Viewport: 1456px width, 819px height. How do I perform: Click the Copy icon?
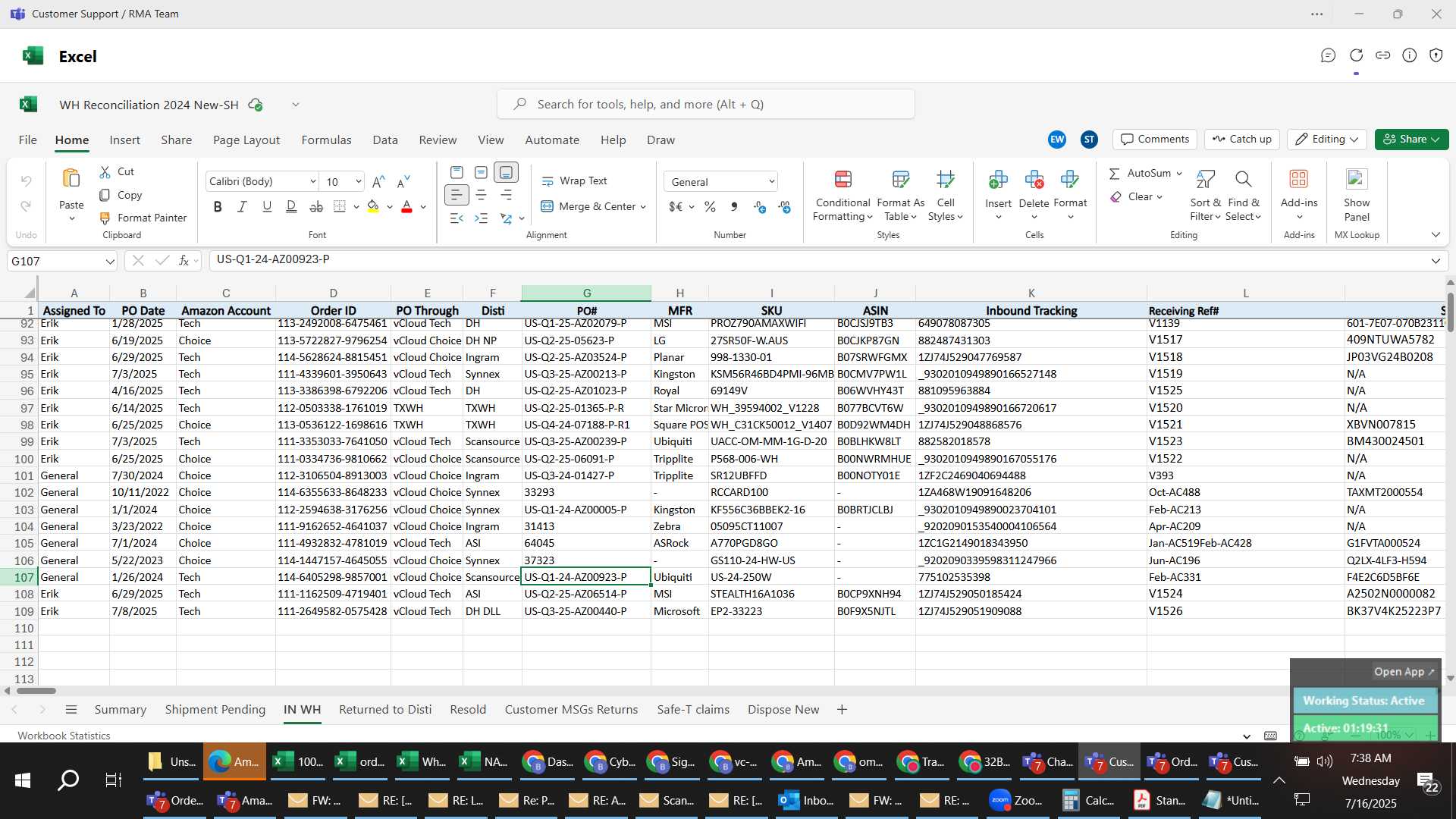tap(105, 195)
